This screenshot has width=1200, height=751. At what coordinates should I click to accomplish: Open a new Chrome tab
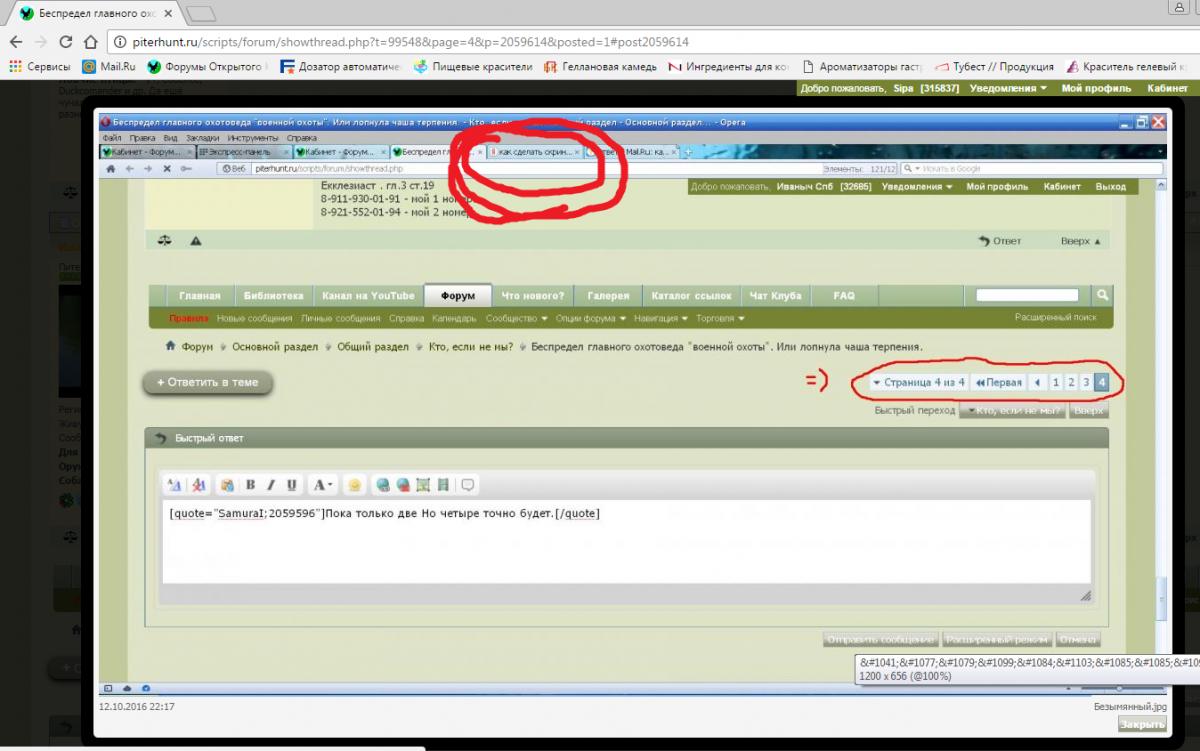(201, 14)
